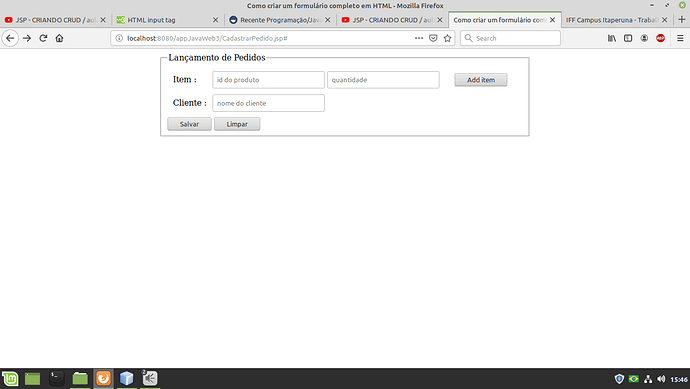Click the Salvar button
This screenshot has width=690, height=389.
(x=189, y=124)
